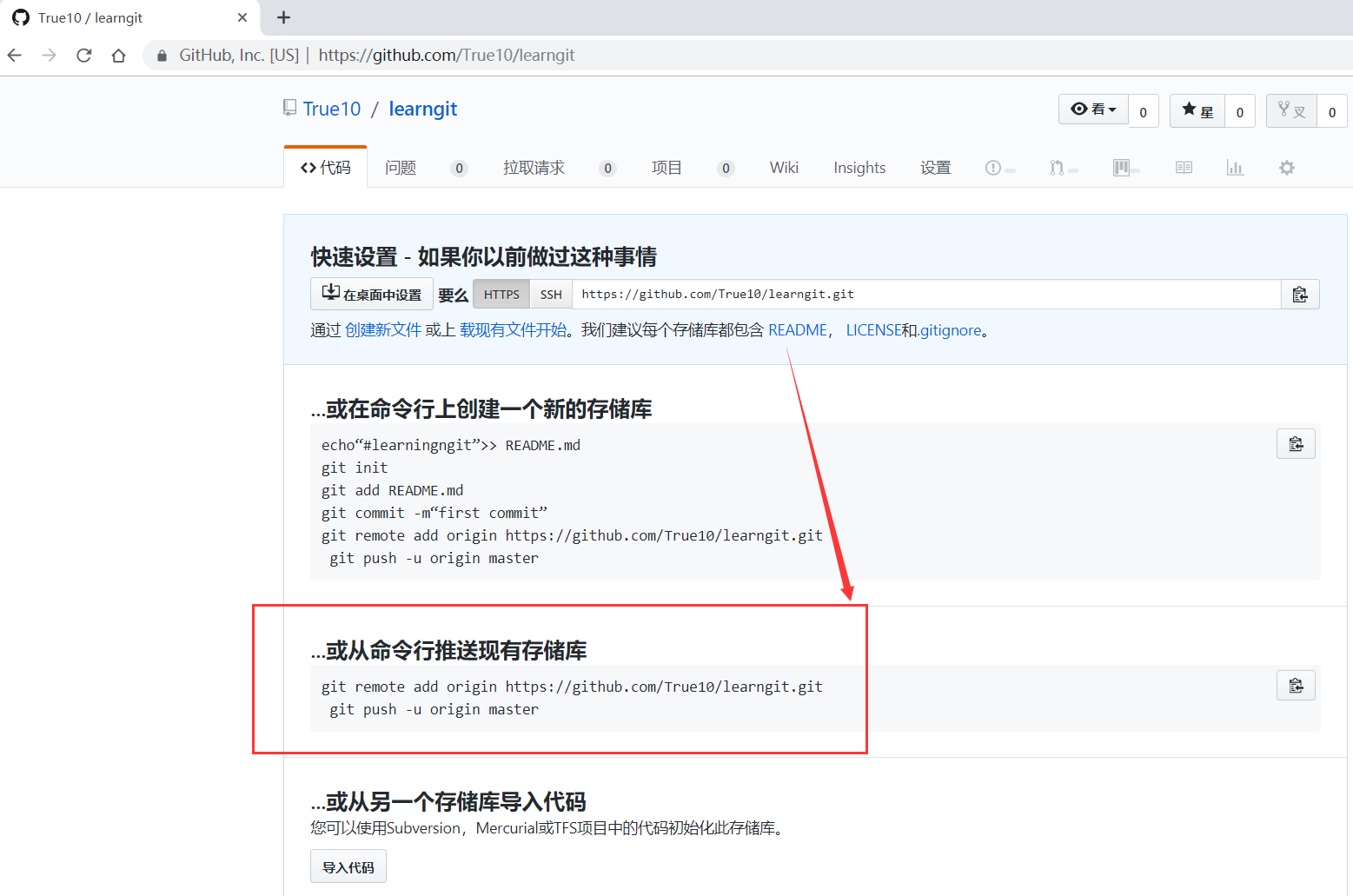Click the browser back arrow
The image size is (1353, 896).
pos(15,56)
